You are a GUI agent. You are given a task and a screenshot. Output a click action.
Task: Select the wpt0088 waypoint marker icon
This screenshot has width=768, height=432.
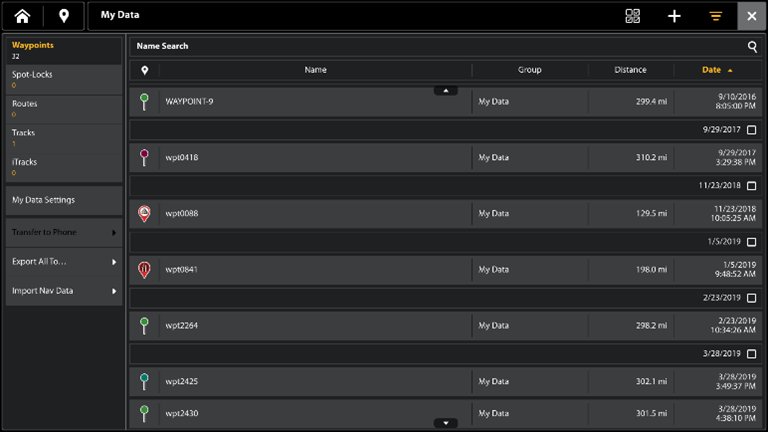[x=144, y=213]
